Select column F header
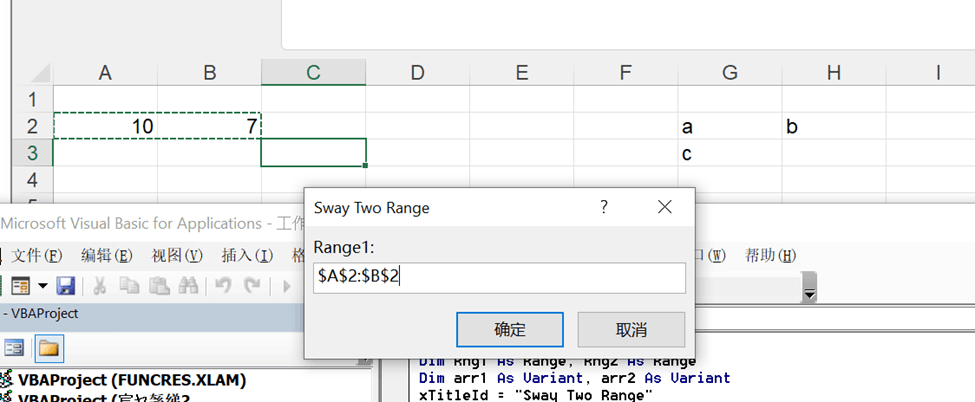975x402 pixels. point(626,73)
